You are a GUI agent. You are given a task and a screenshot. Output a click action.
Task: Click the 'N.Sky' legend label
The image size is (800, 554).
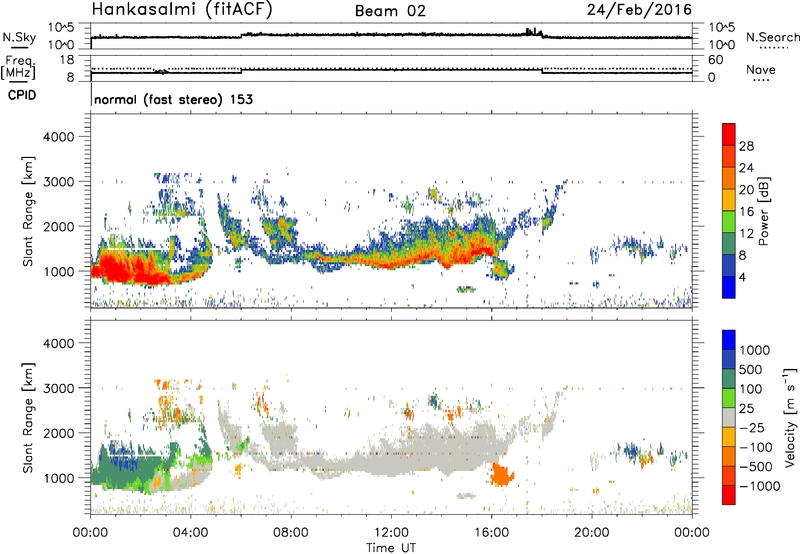[x=19, y=37]
